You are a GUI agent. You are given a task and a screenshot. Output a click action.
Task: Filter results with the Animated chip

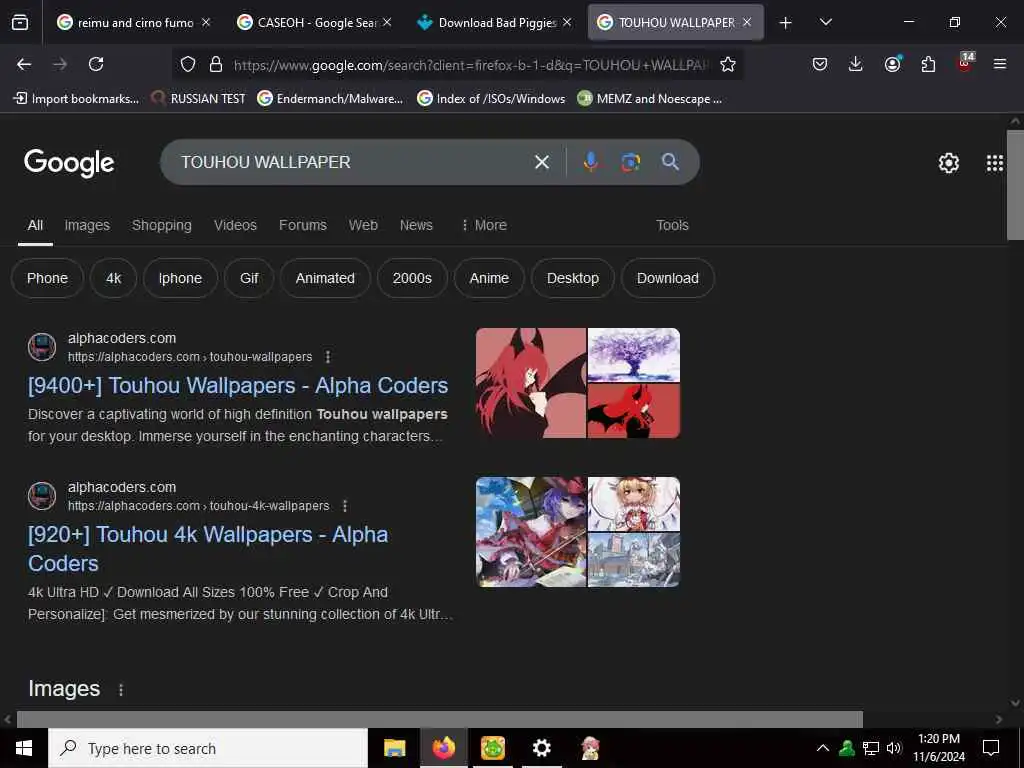[325, 278]
